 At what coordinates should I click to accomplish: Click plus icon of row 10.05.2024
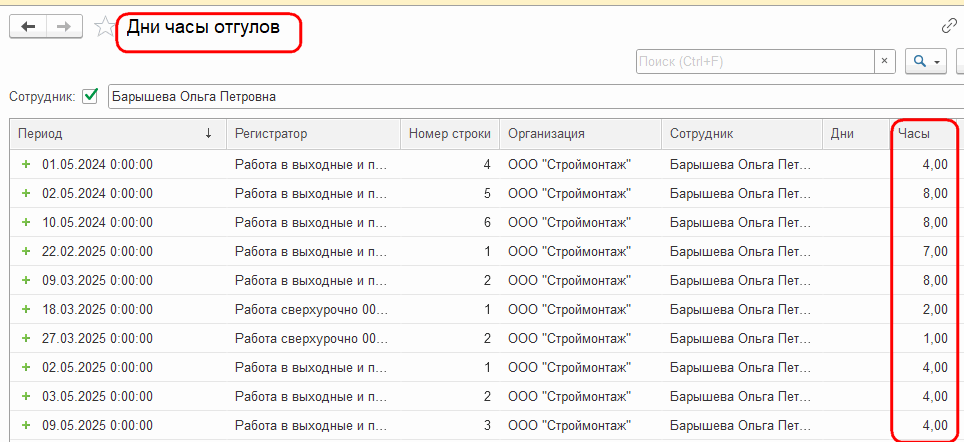click(x=26, y=222)
